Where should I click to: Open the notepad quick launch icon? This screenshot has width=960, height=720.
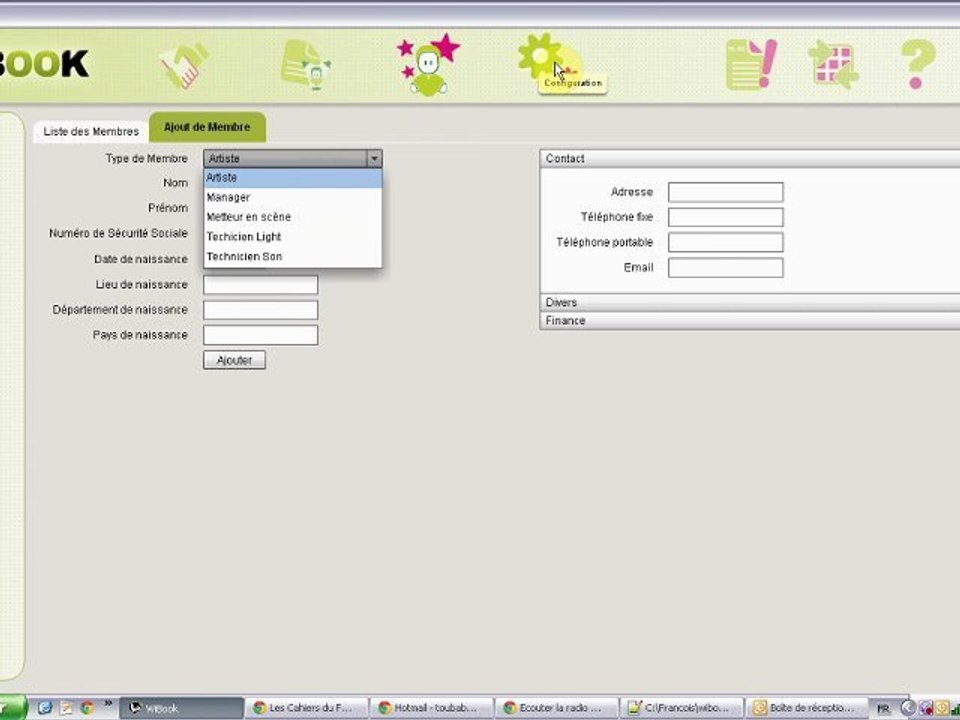coord(66,708)
